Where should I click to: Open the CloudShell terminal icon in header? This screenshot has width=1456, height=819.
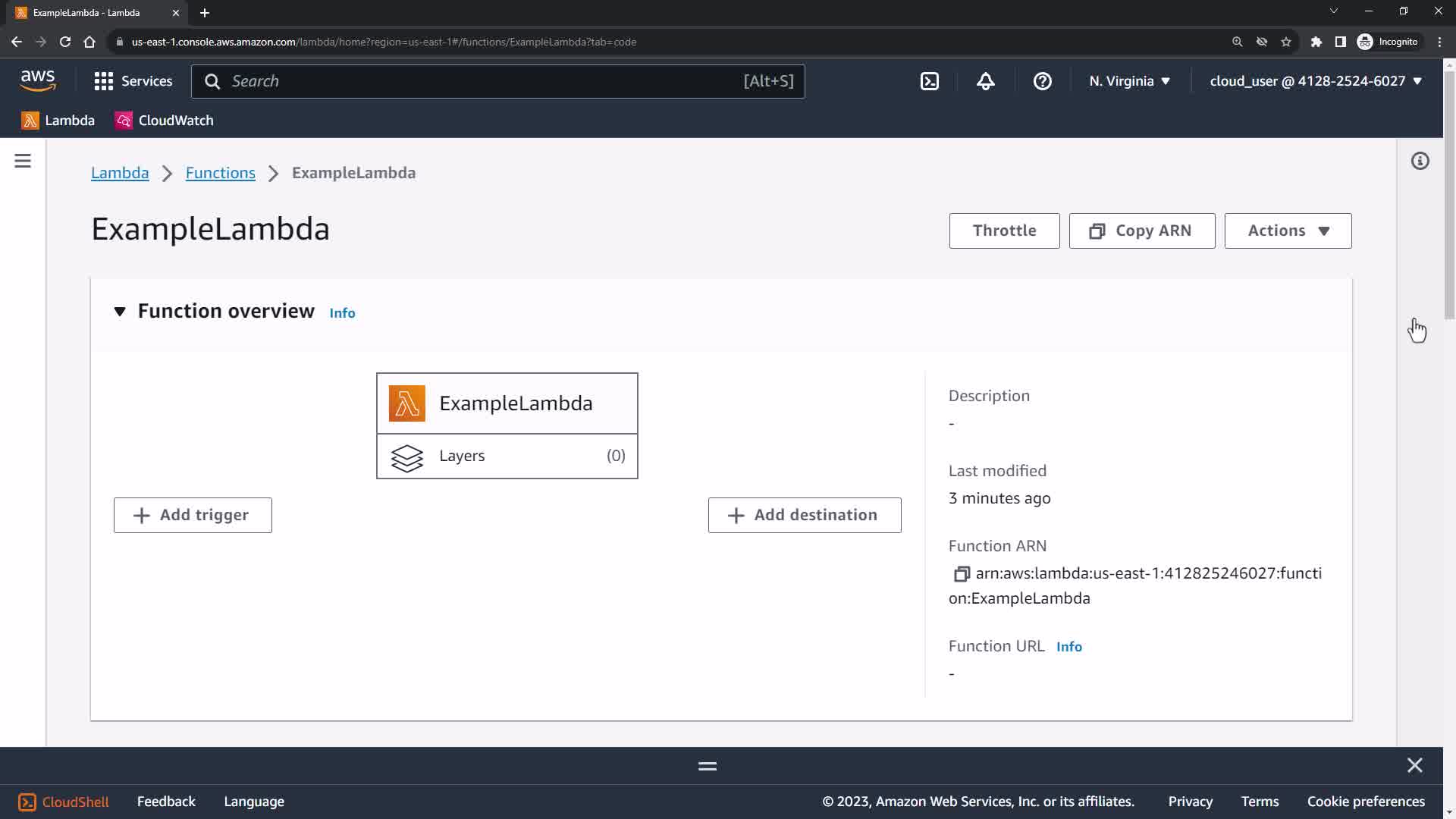click(930, 81)
